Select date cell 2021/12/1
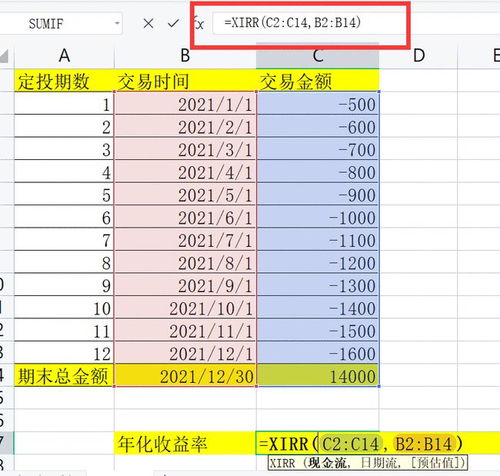The height and width of the screenshot is (476, 500). (x=185, y=353)
